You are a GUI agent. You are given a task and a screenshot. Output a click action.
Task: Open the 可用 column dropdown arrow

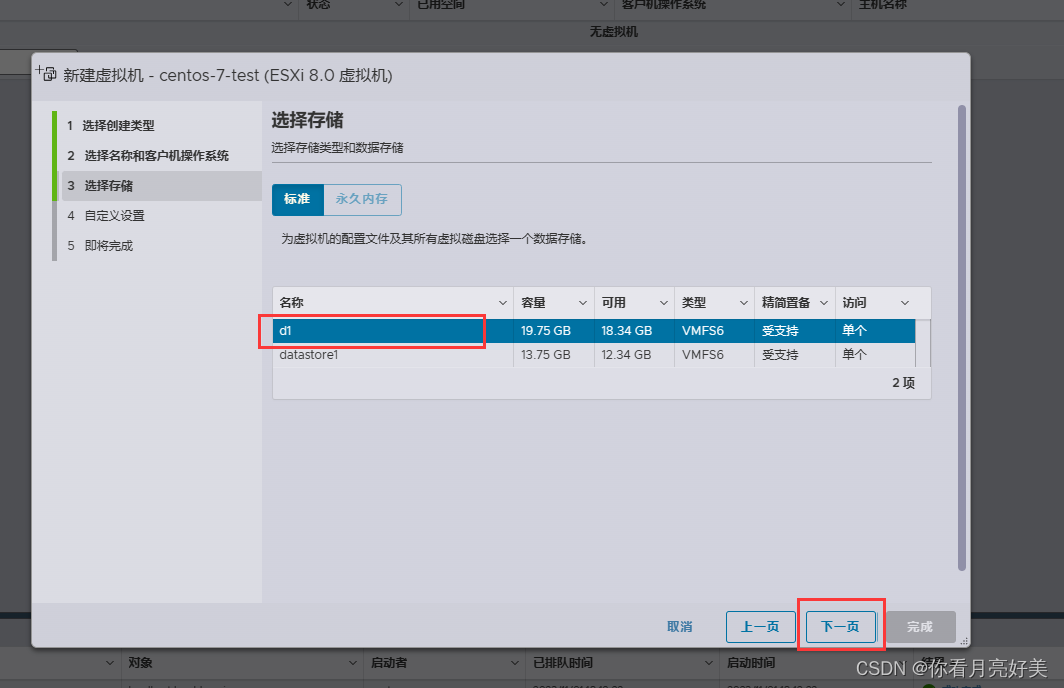click(664, 303)
